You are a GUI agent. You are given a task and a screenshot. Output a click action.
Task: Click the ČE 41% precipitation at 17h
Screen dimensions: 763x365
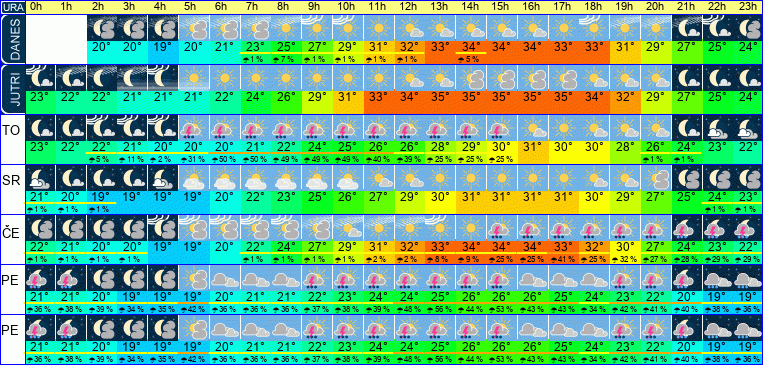pos(563,259)
